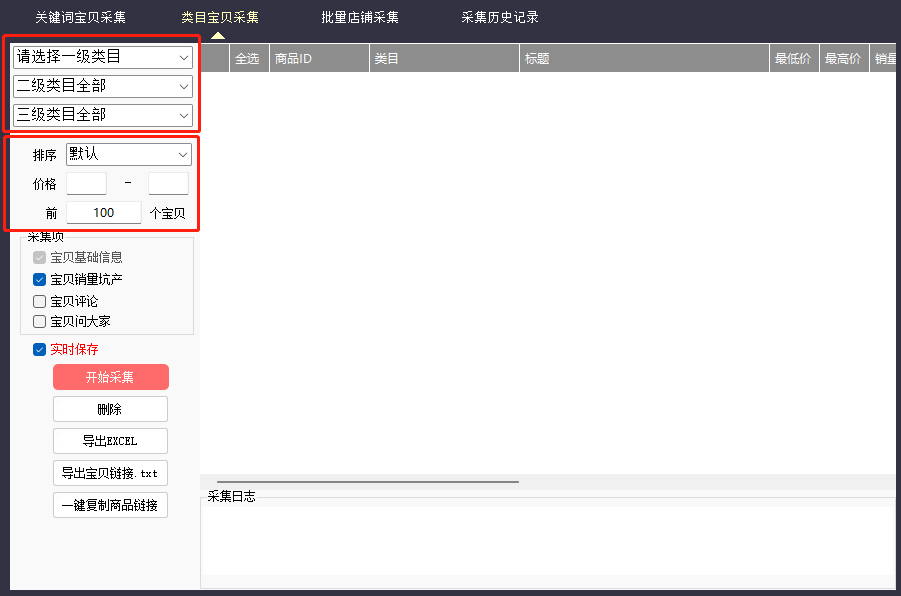Click the 标题 column header
The image size is (901, 596).
click(644, 58)
